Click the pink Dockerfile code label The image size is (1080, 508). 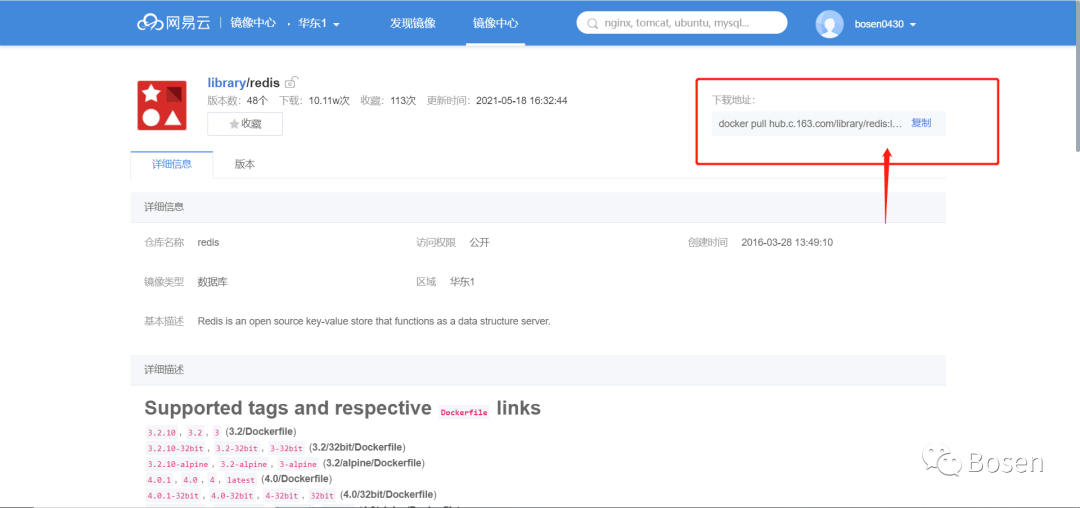pyautogui.click(x=464, y=412)
